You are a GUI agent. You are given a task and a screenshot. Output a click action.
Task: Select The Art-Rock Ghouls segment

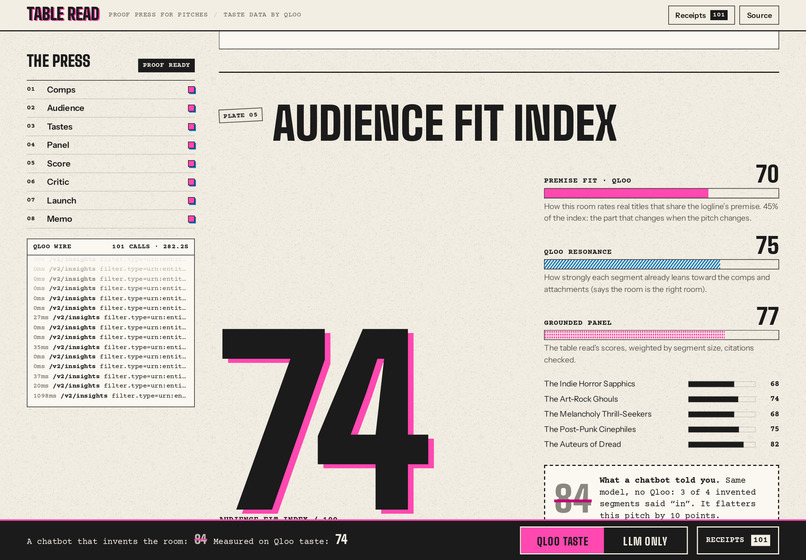coord(661,399)
